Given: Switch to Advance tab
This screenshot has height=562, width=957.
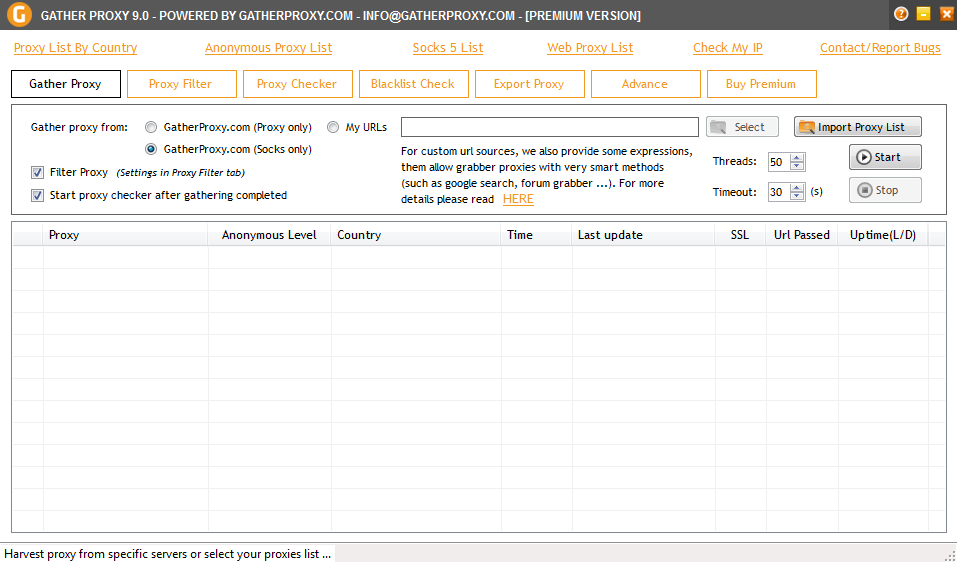Looking at the screenshot, I should (646, 84).
